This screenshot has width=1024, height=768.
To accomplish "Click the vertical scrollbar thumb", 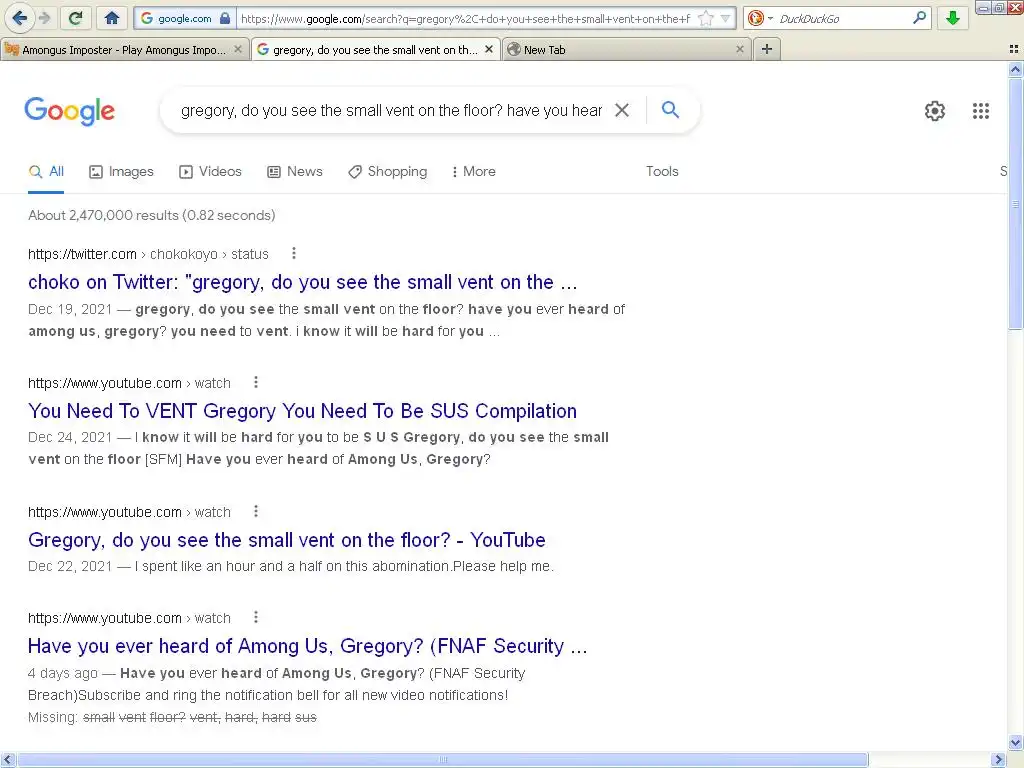I will pyautogui.click(x=1016, y=202).
